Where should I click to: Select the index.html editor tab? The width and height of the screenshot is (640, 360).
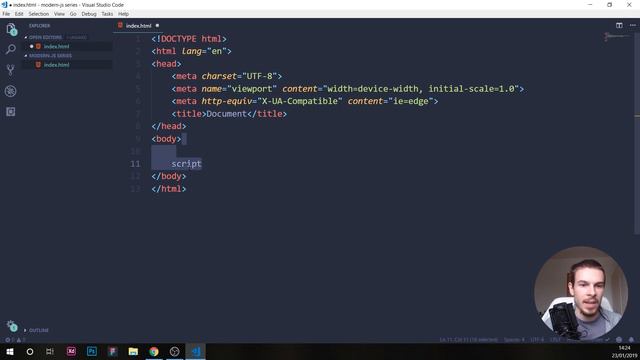(138, 25)
